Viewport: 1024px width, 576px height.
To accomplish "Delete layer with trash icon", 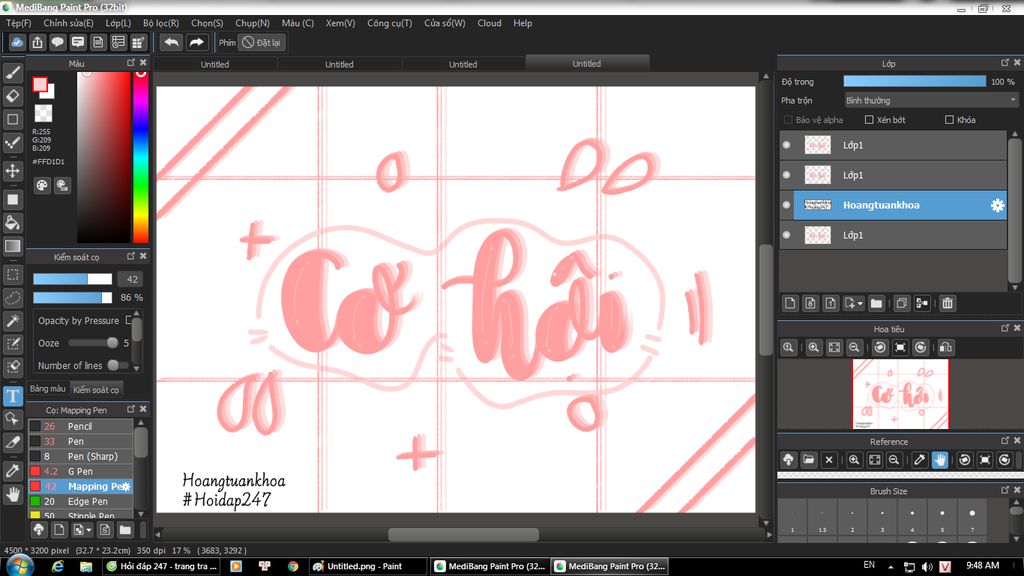I will click(947, 303).
